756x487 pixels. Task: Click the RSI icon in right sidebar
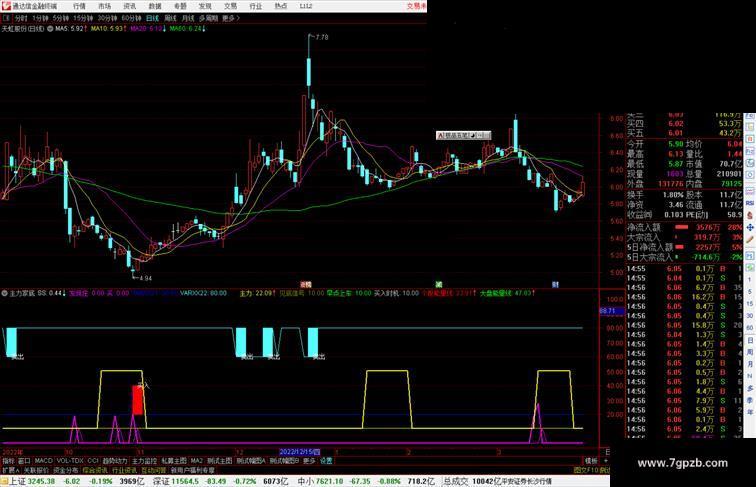click(x=750, y=203)
